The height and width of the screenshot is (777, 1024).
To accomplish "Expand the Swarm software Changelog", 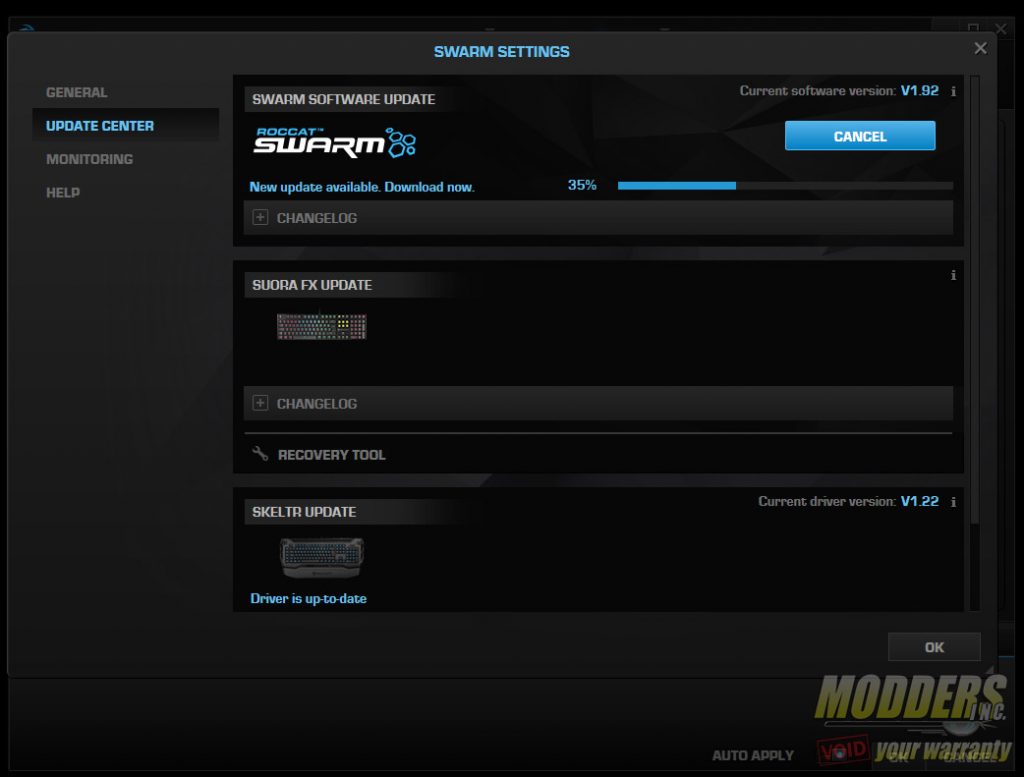I will (x=598, y=217).
